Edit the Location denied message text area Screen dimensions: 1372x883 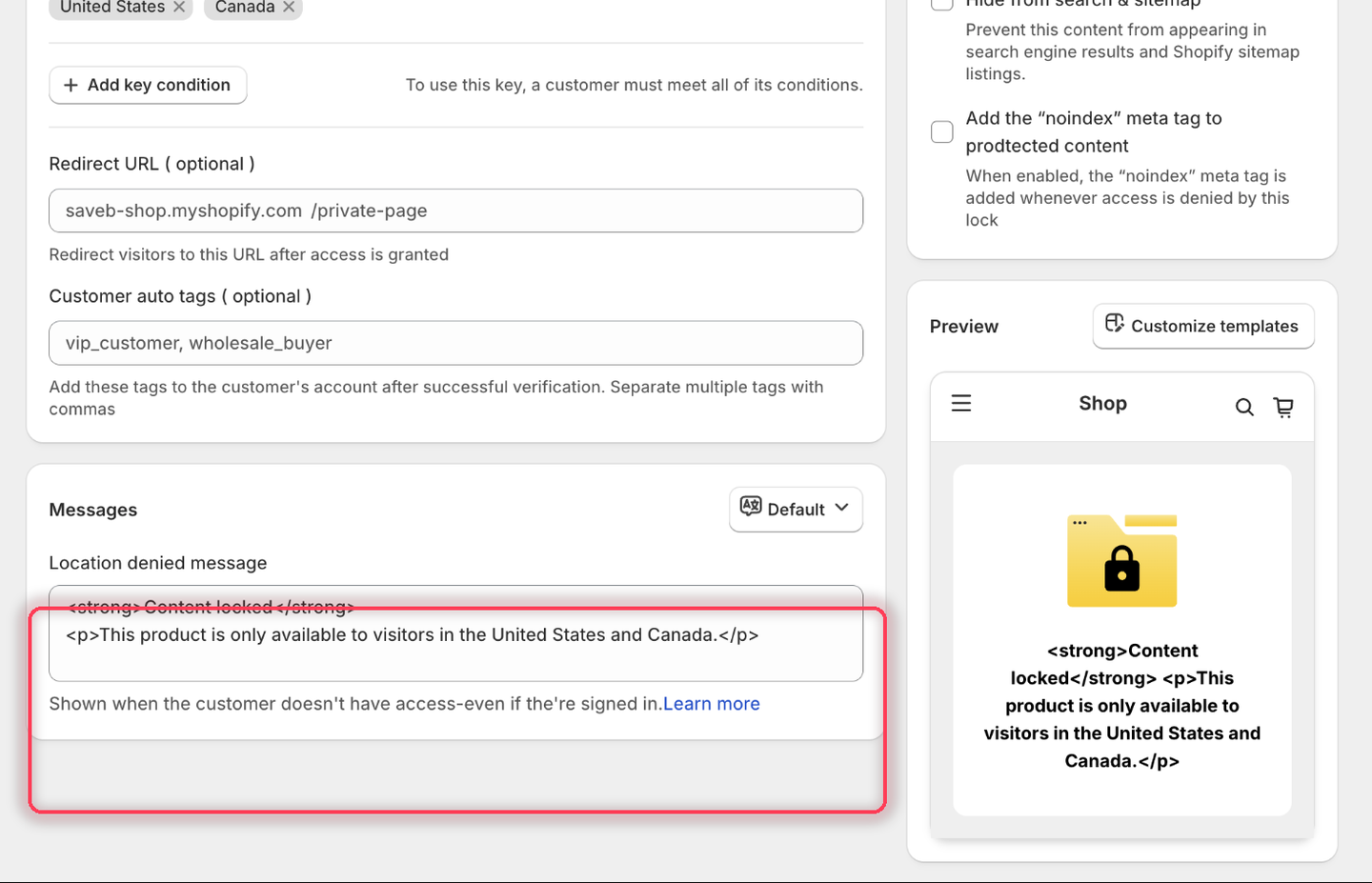[456, 633]
